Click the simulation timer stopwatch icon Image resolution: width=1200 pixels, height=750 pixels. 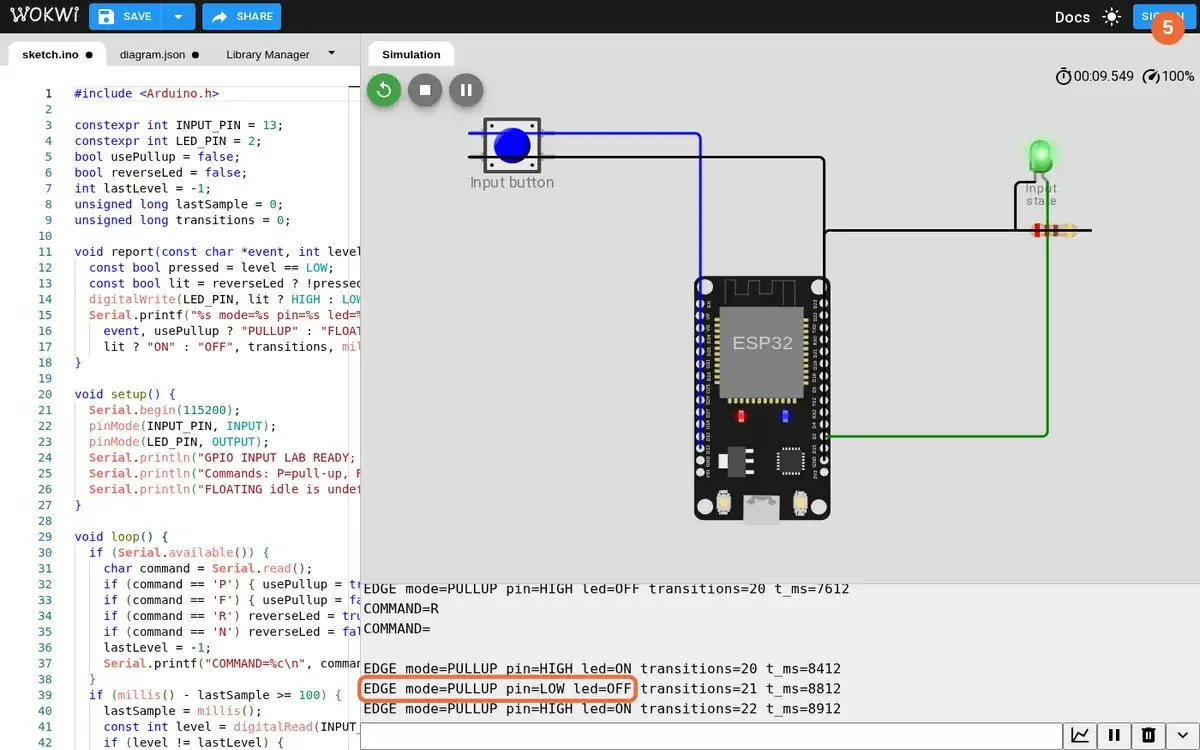click(1064, 76)
